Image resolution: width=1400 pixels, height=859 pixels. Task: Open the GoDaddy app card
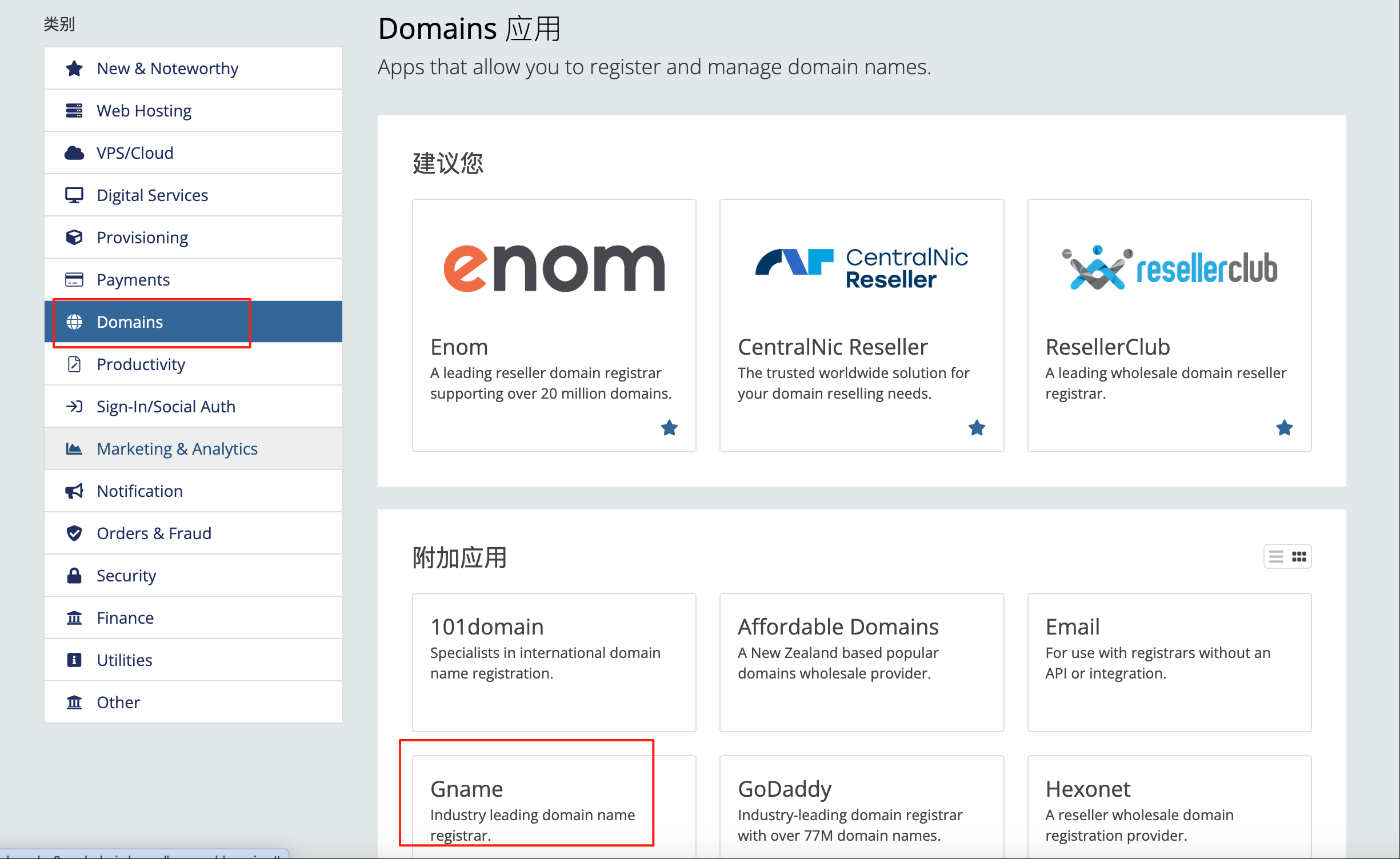click(862, 807)
